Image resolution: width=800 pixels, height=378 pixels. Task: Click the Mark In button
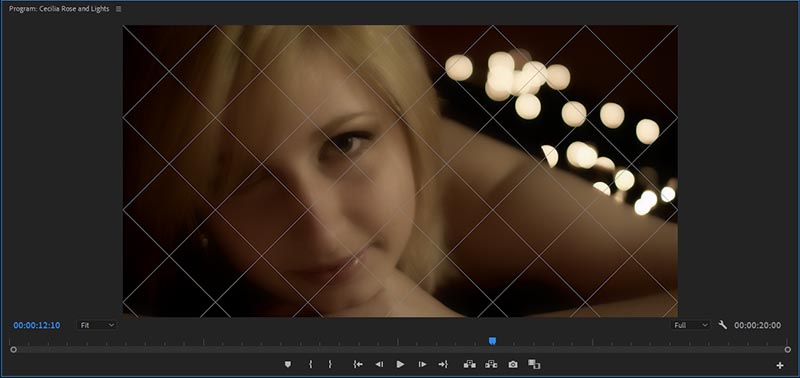click(x=310, y=364)
